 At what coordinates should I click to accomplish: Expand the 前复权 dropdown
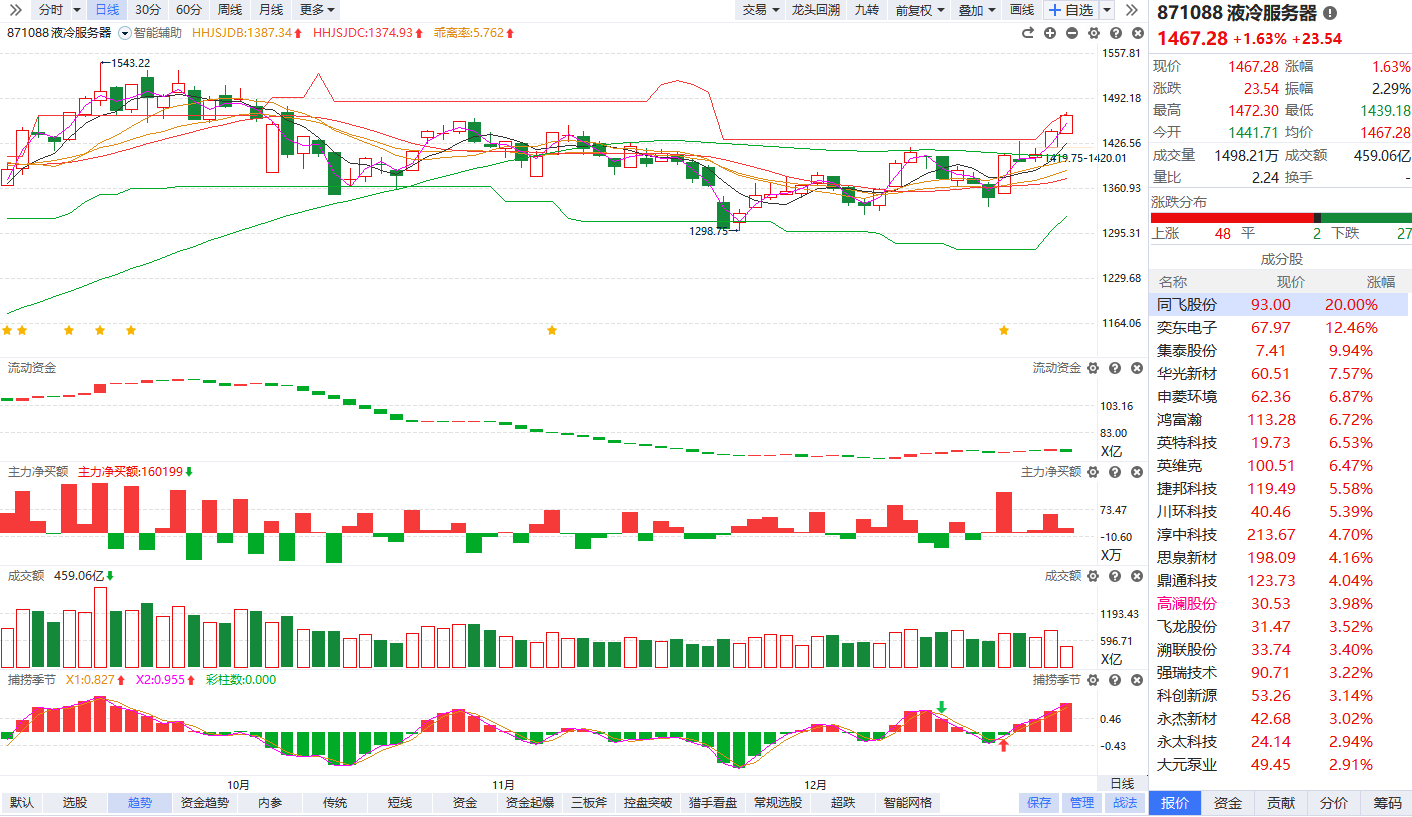coord(919,10)
